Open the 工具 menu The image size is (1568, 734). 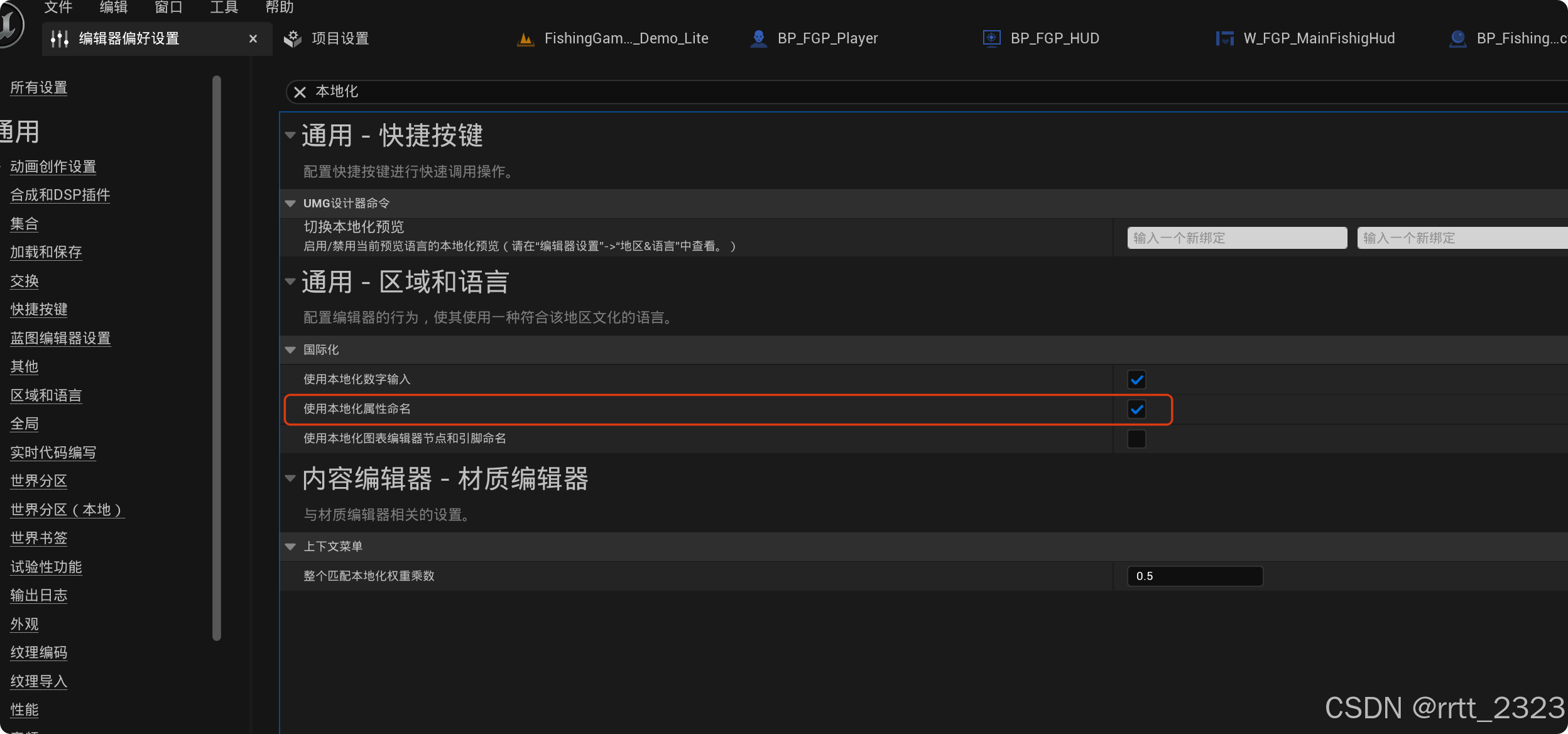[x=224, y=8]
